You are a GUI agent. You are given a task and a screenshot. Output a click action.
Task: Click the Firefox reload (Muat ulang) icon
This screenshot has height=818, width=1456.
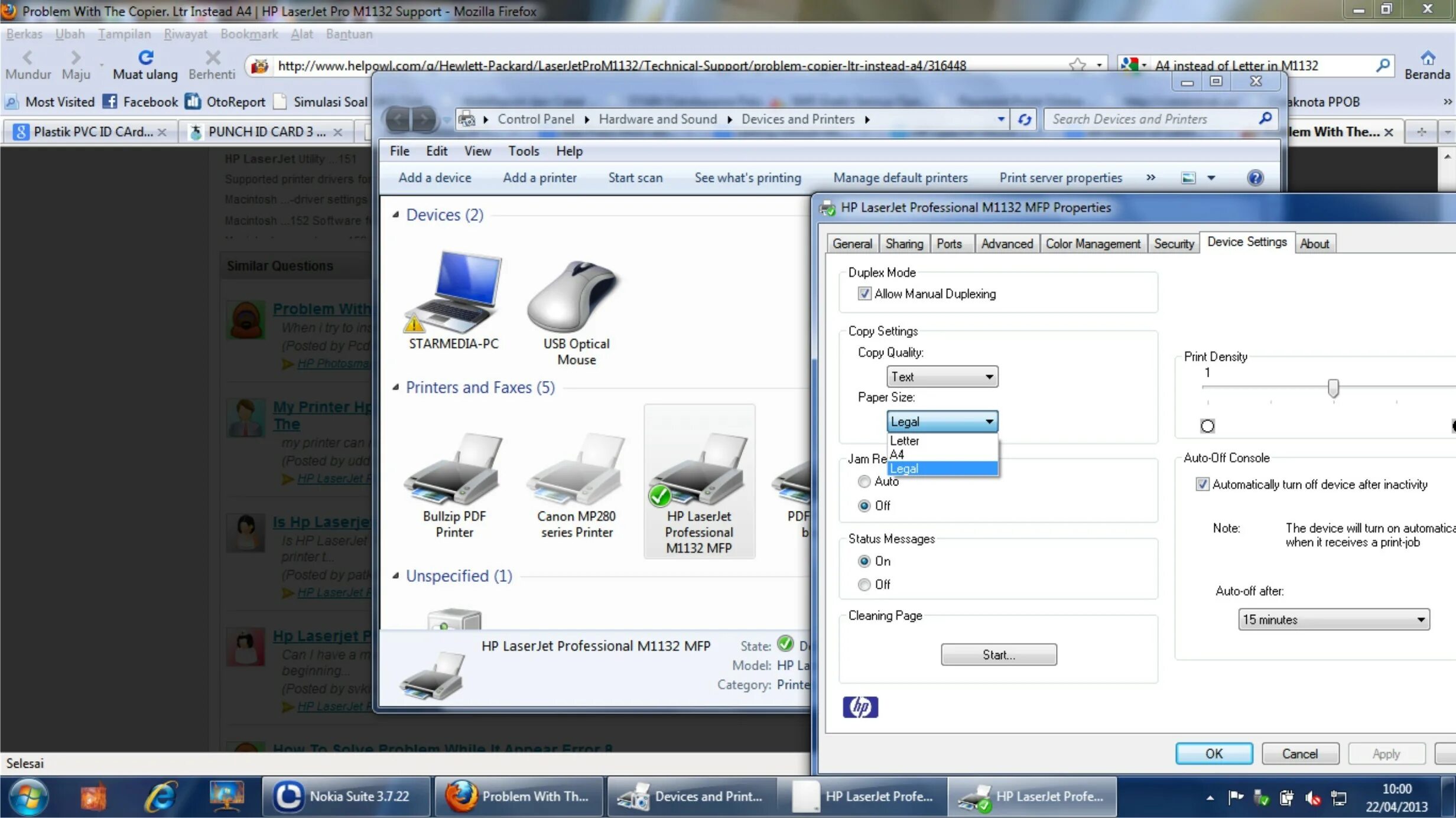(x=145, y=57)
